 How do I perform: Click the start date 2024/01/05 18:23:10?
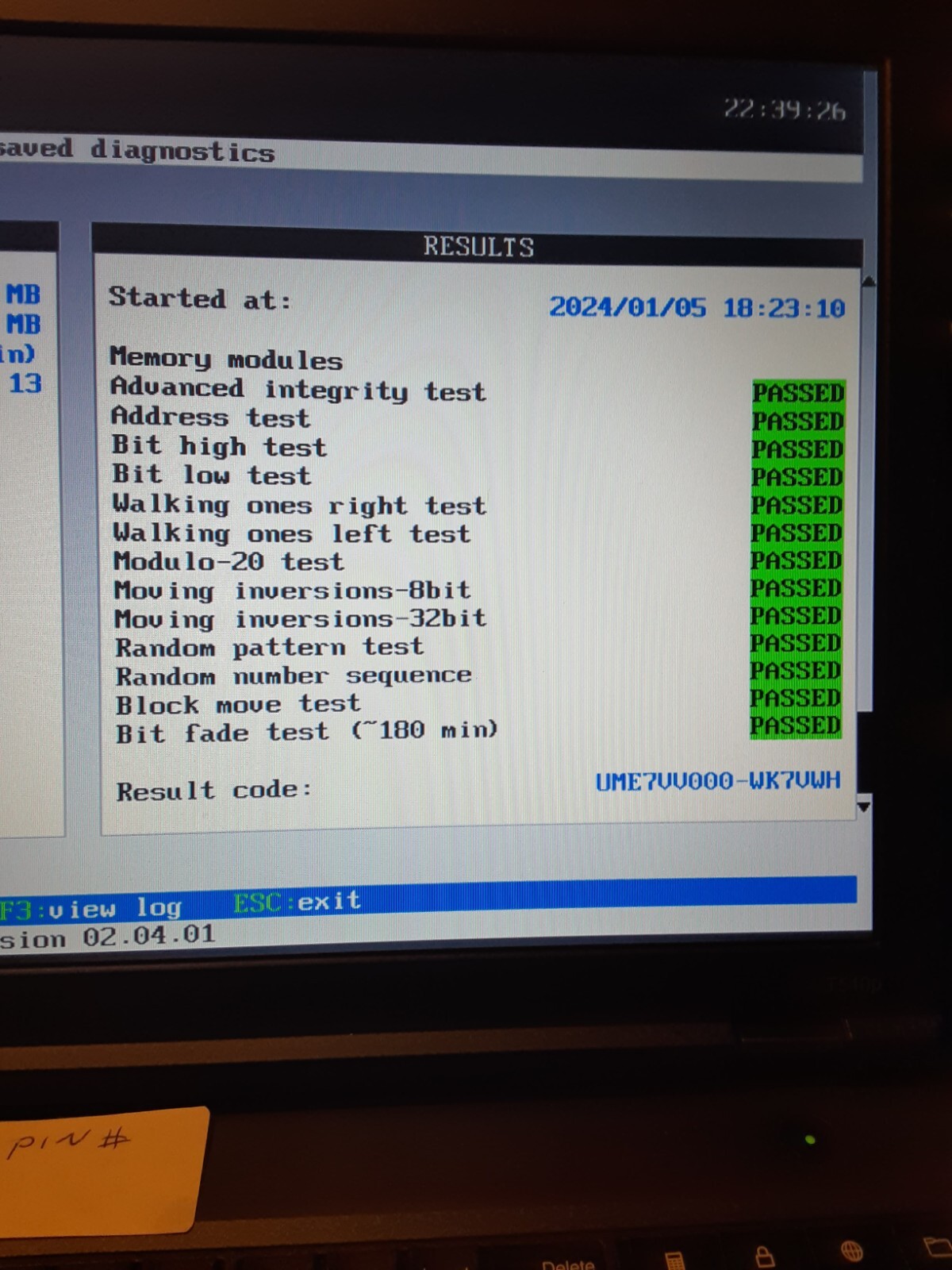coord(697,308)
